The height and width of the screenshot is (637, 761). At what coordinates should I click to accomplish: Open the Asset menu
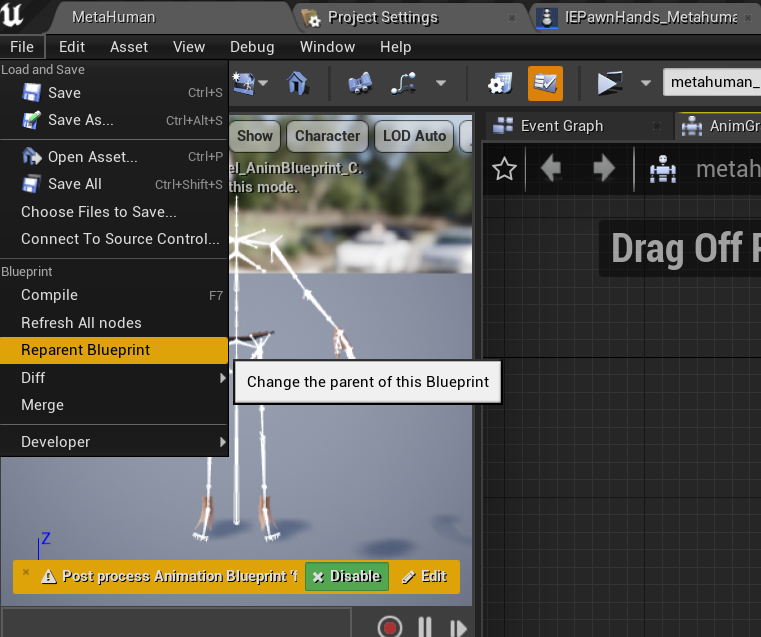pyautogui.click(x=129, y=47)
